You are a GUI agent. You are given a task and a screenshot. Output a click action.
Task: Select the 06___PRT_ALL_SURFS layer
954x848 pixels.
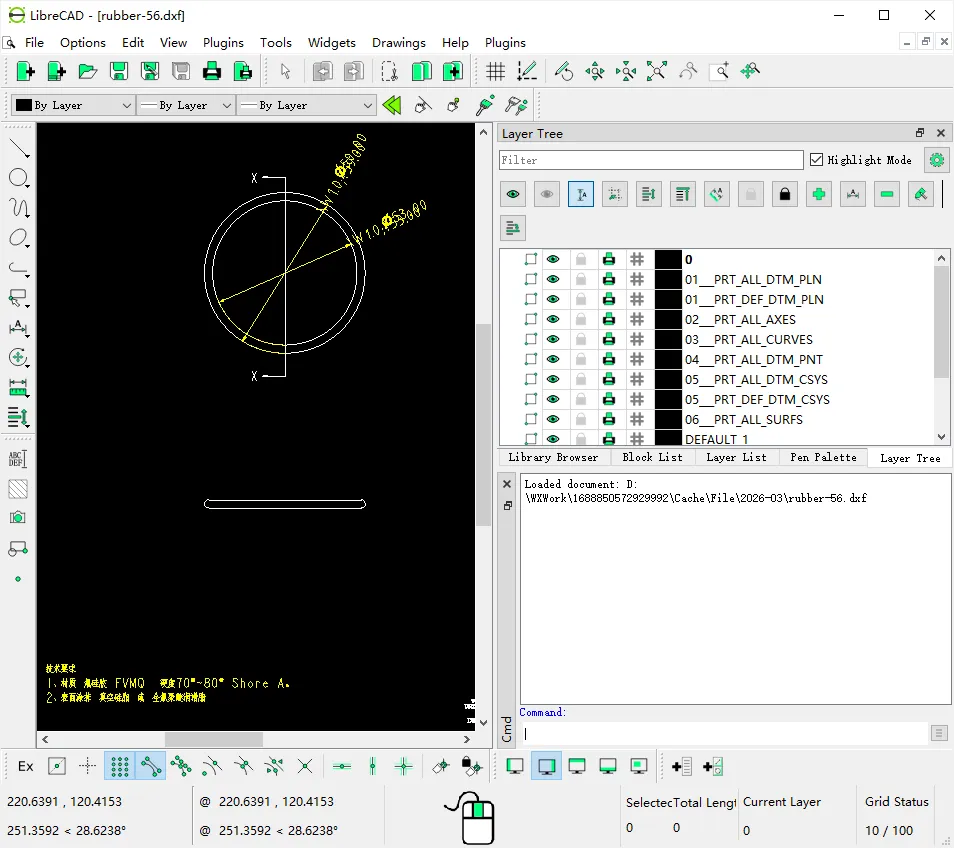tap(743, 420)
